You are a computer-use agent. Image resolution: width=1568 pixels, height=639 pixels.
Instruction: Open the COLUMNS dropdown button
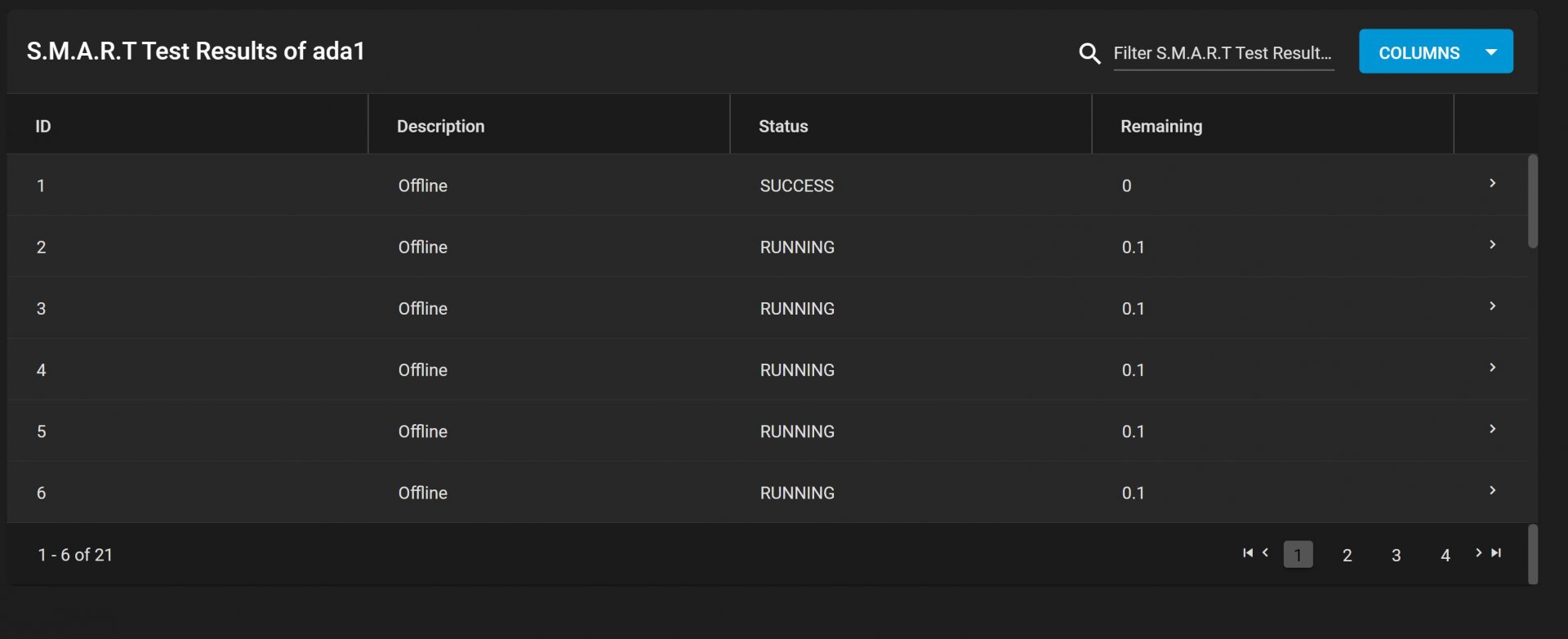pos(1436,52)
